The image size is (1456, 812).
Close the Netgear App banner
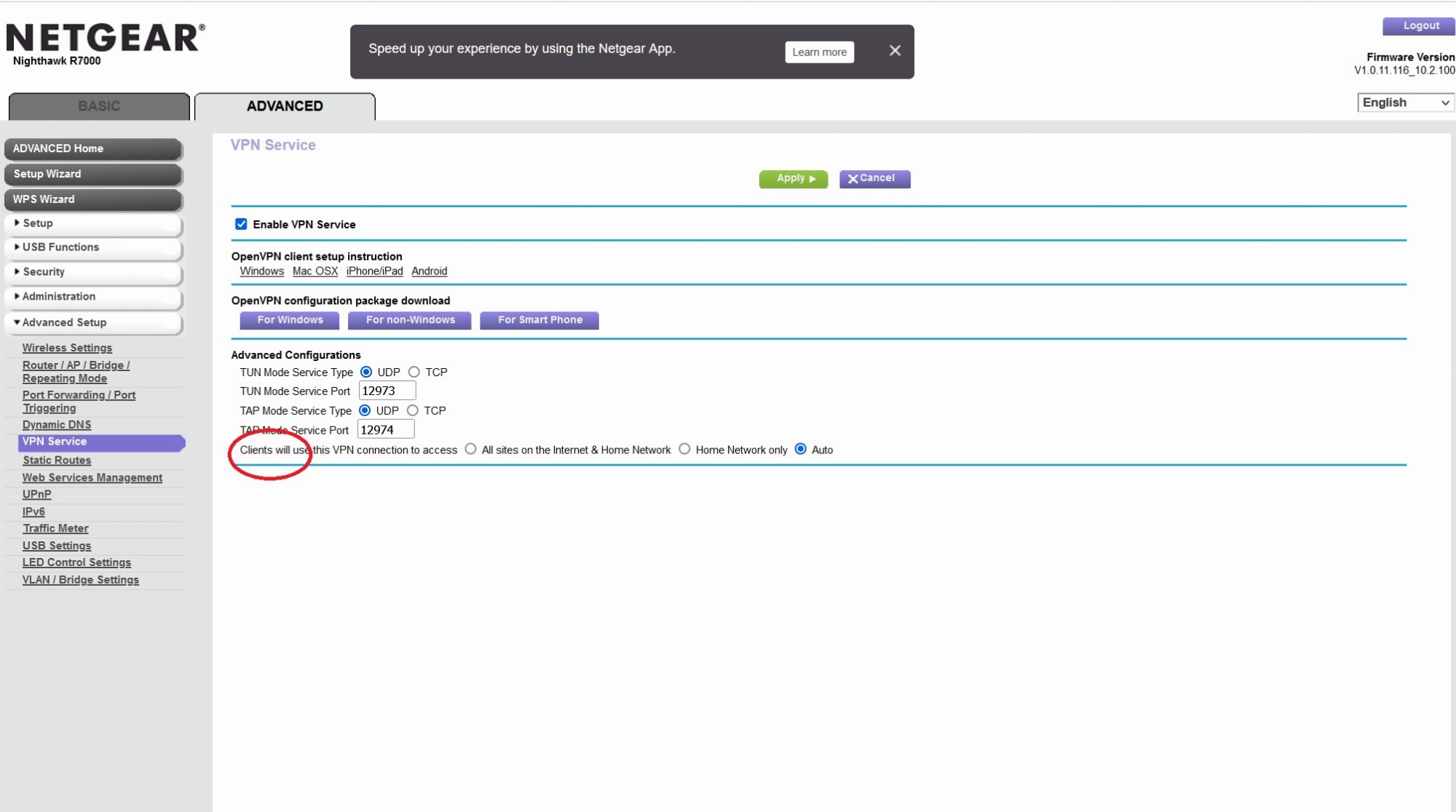(x=895, y=50)
